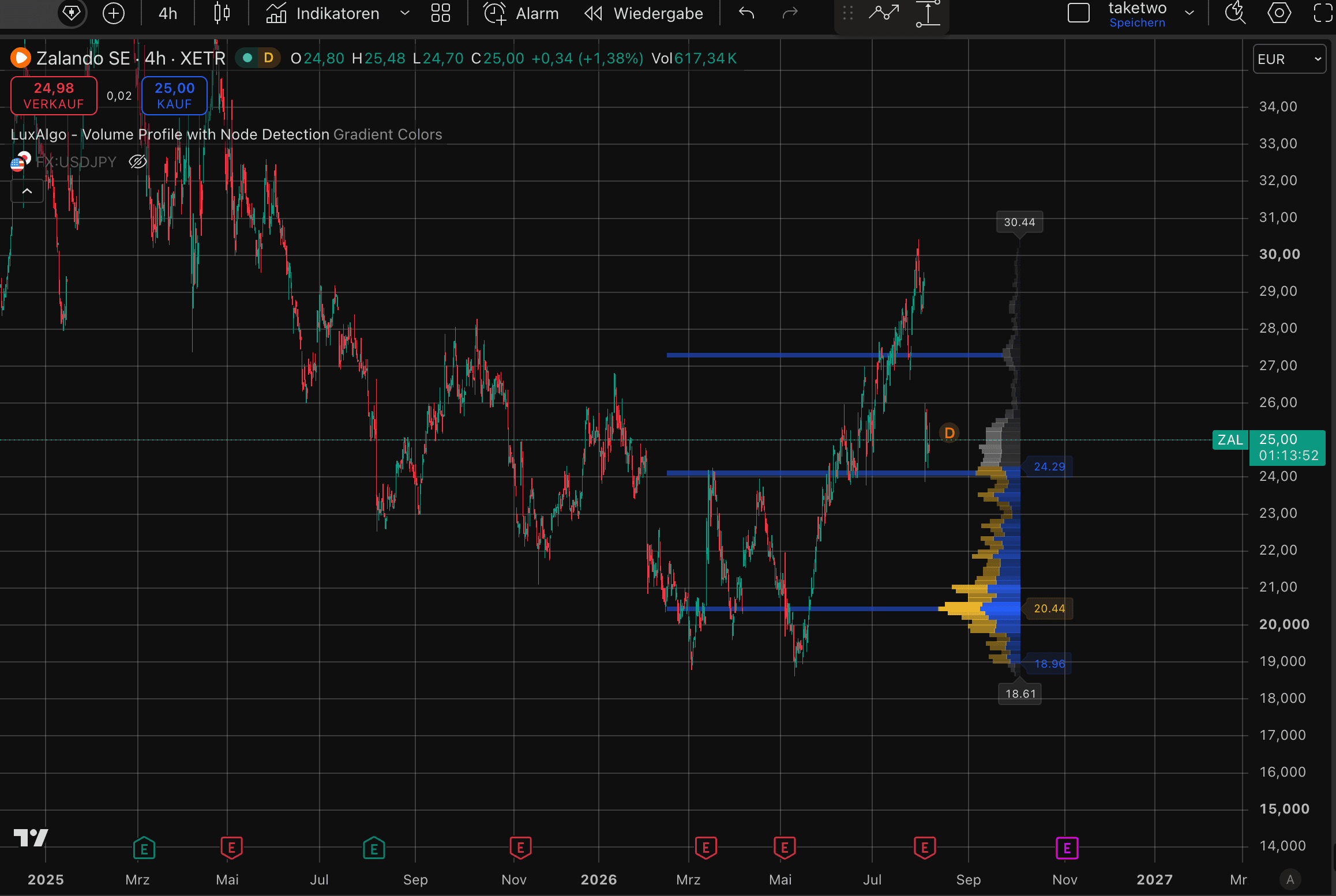This screenshot has height=896, width=1336.
Task: Click the TradingView logo on chart
Action: click(31, 838)
